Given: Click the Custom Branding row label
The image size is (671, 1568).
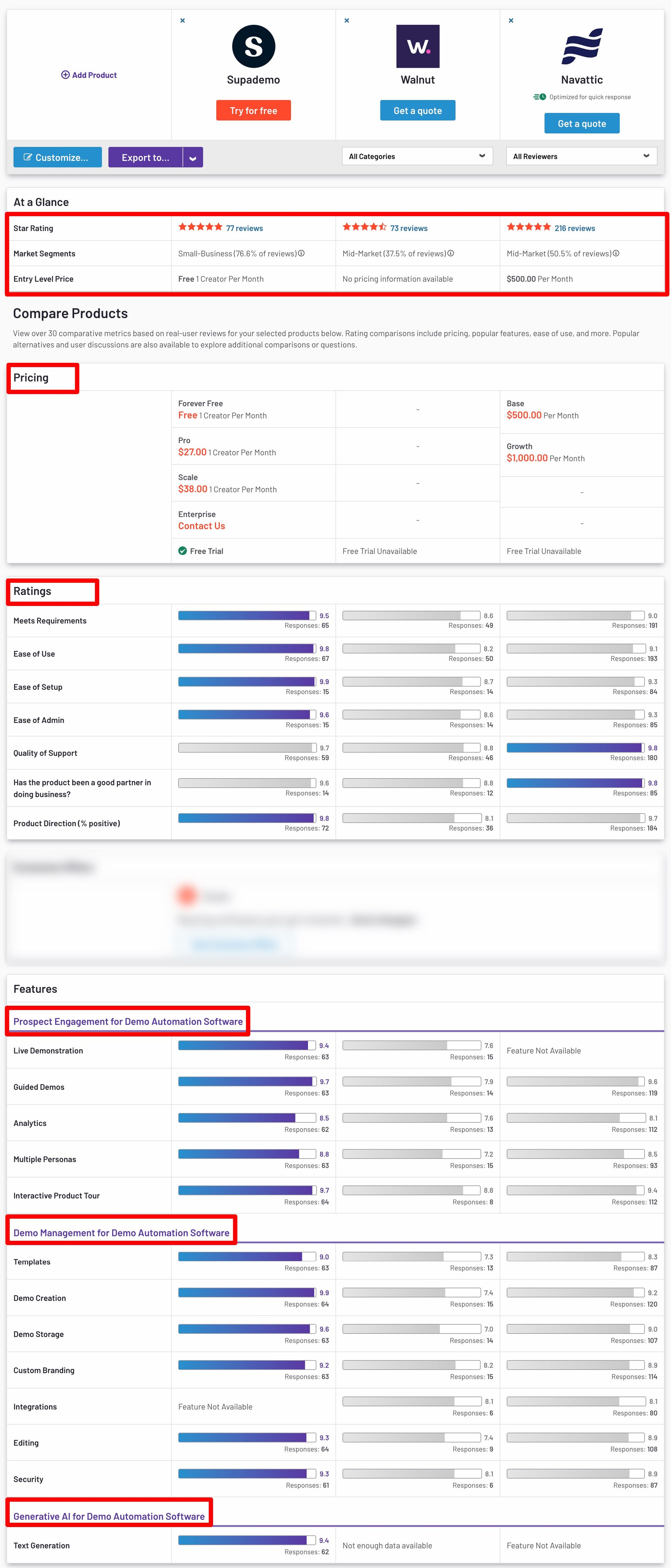Looking at the screenshot, I should (x=44, y=1370).
